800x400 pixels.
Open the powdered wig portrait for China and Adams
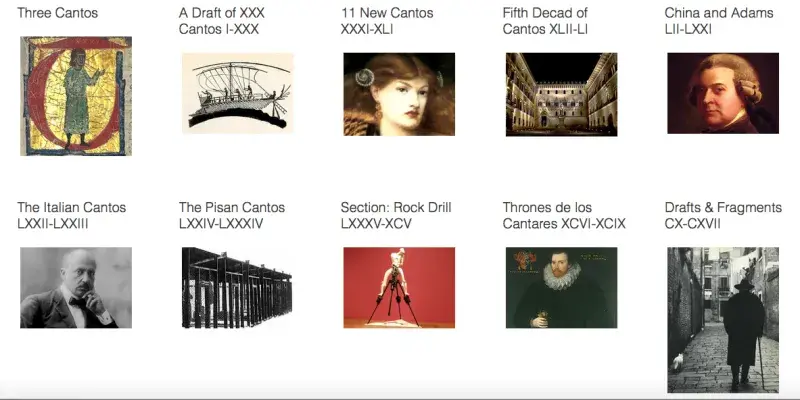point(723,93)
